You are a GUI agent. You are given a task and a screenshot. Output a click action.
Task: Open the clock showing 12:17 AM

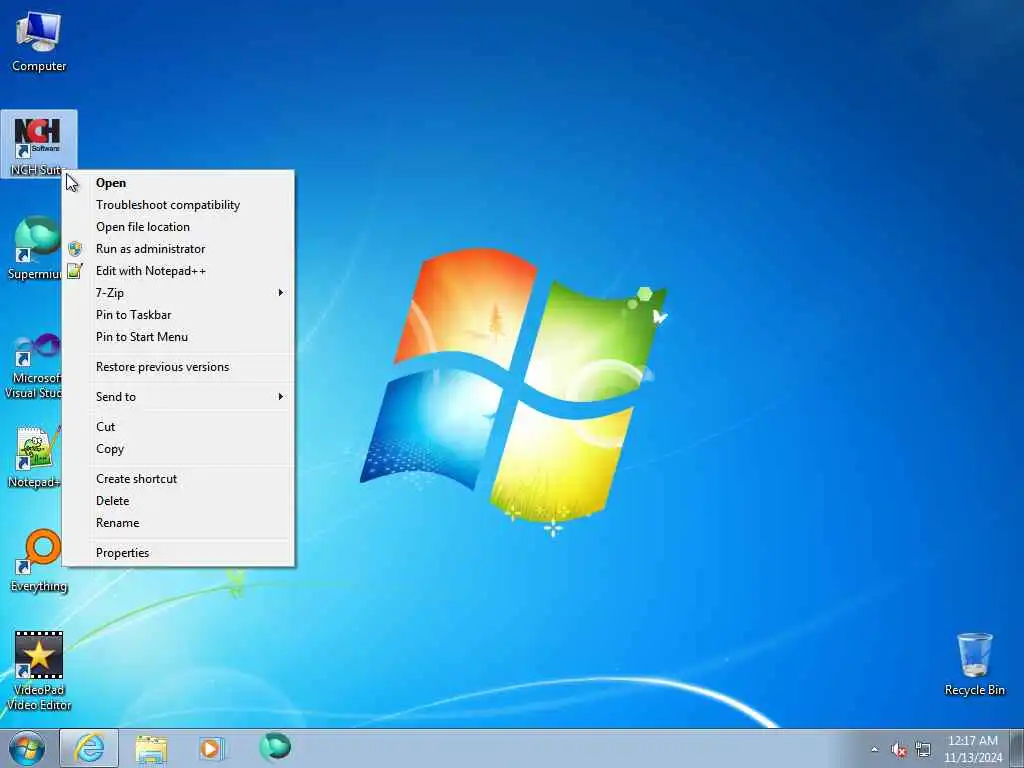pos(972,749)
